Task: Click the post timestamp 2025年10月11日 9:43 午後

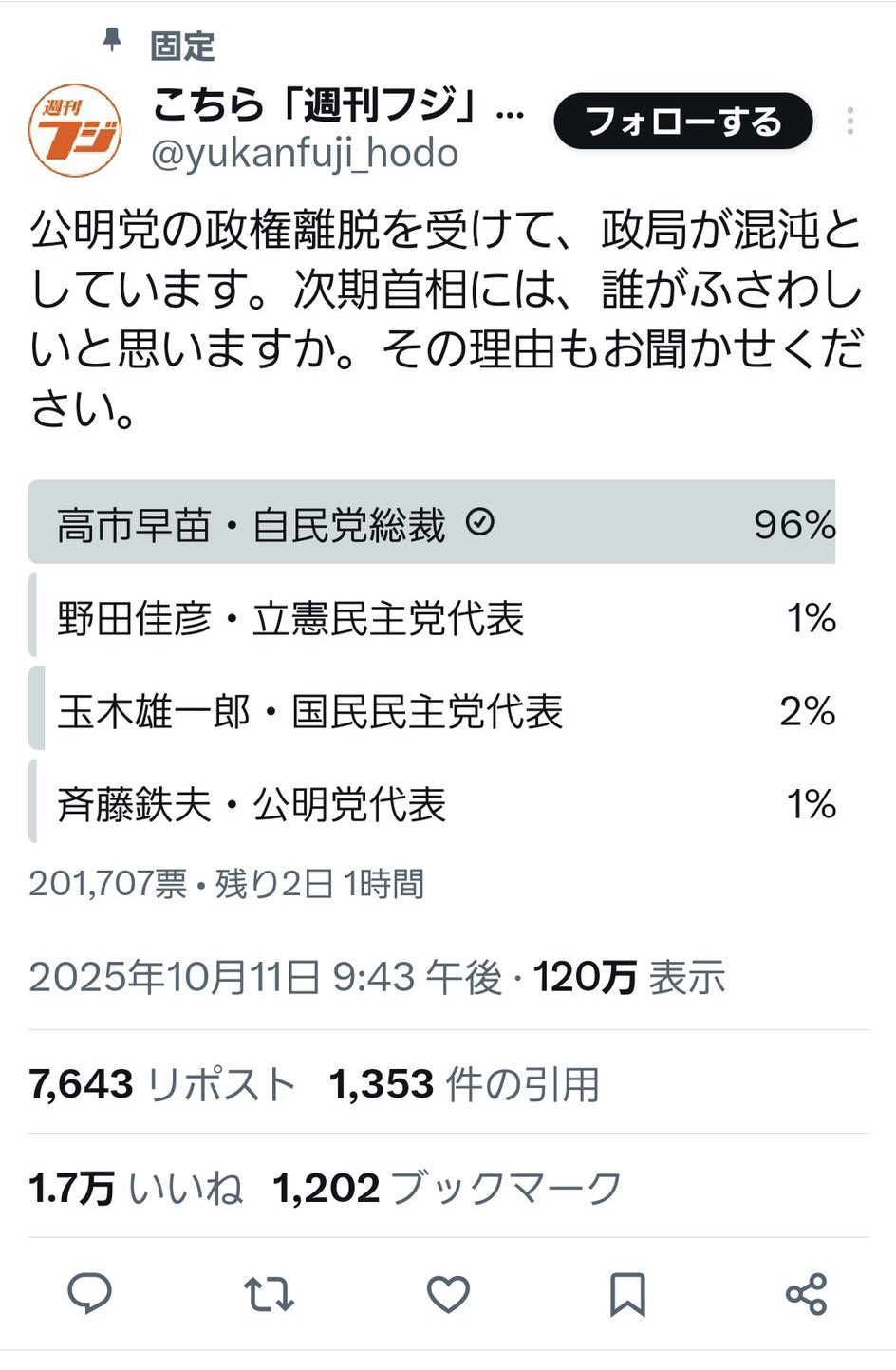Action: (x=265, y=977)
